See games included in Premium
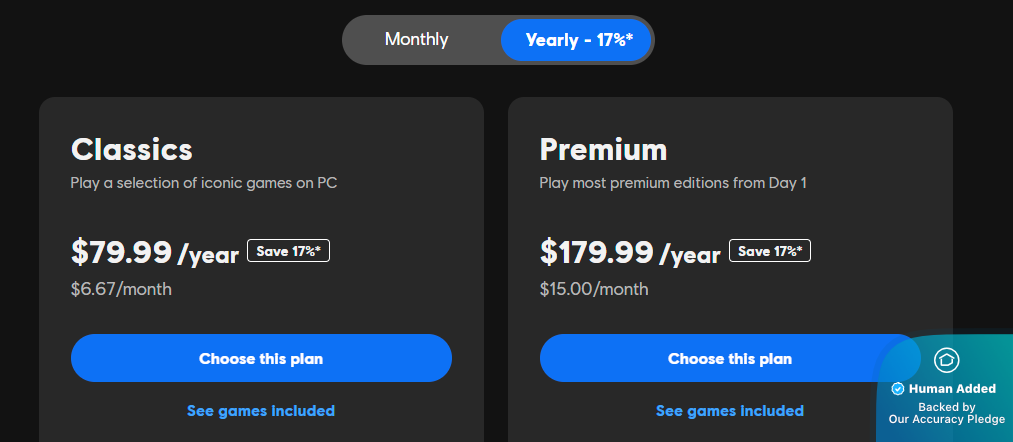This screenshot has height=442, width=1013. tap(729, 411)
